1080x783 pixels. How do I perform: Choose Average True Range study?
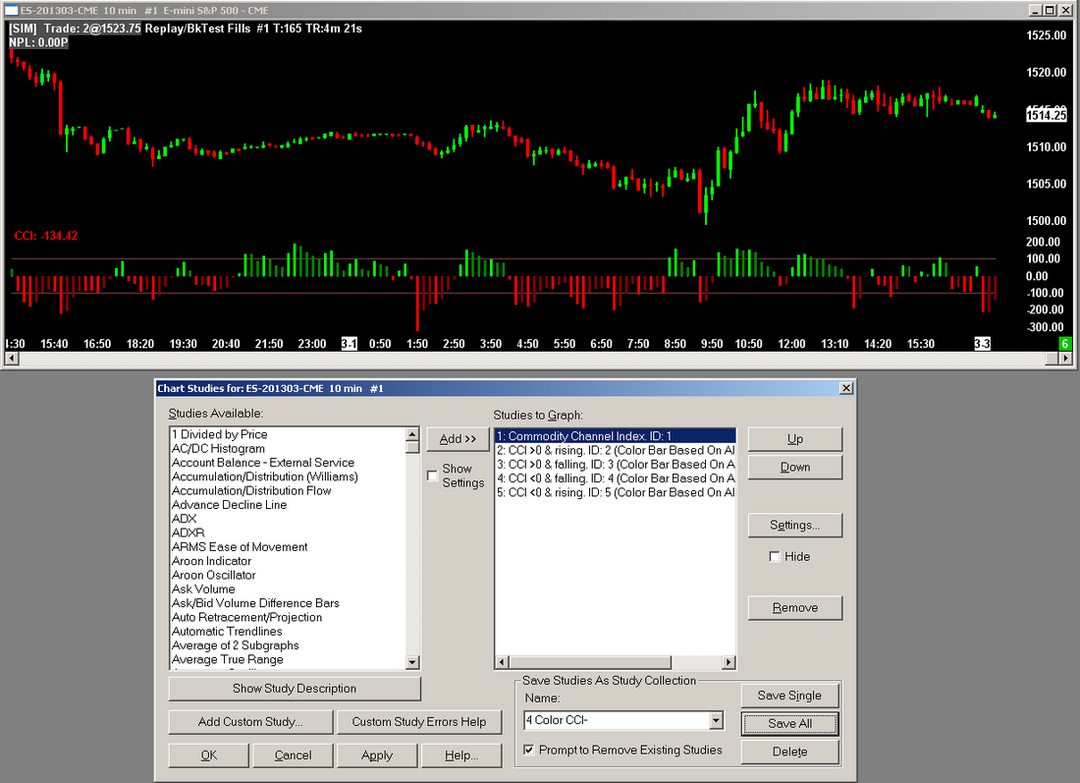227,660
